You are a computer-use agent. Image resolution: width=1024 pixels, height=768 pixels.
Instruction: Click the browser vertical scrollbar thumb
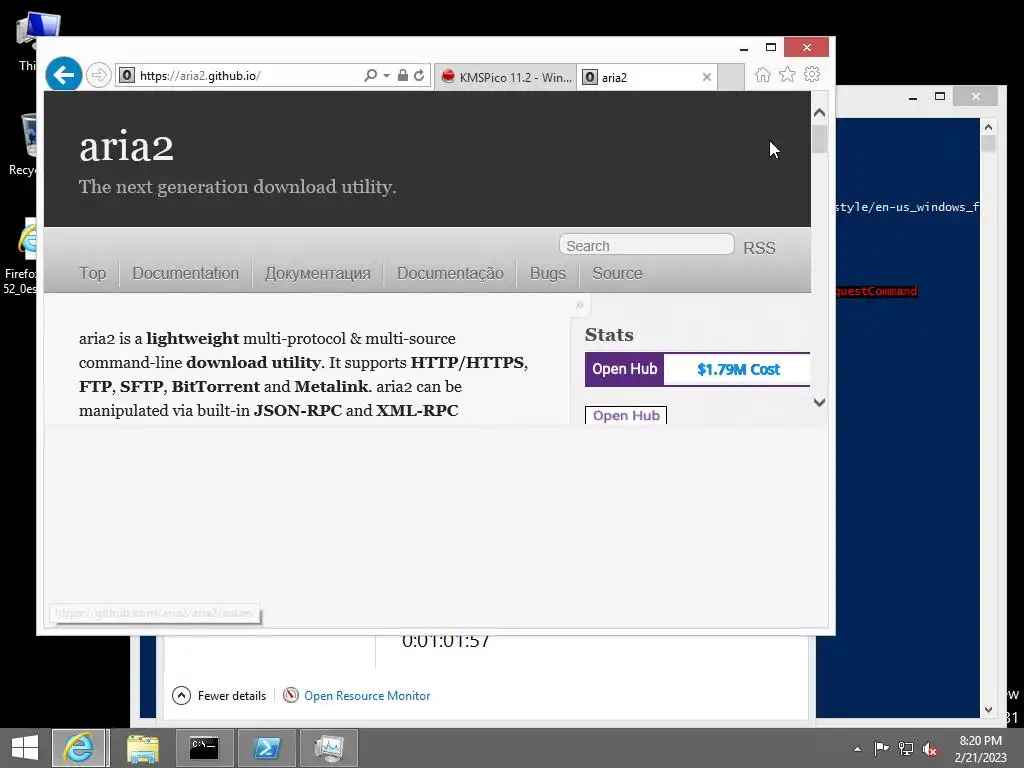point(820,138)
